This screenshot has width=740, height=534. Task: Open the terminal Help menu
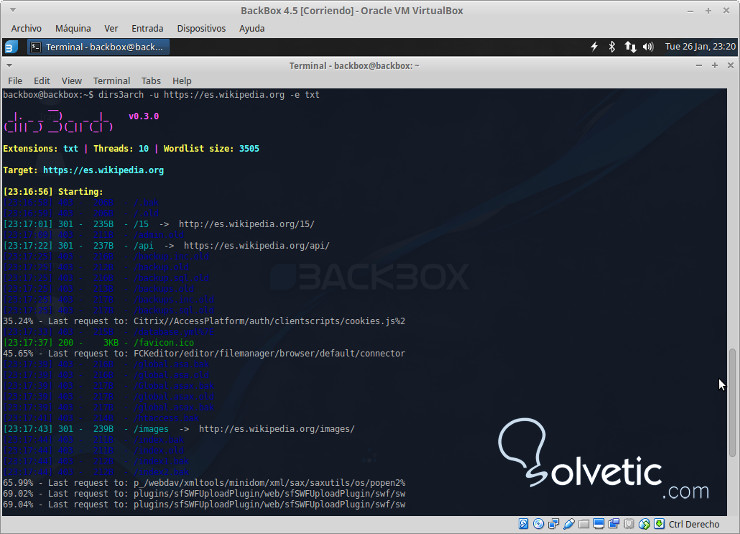click(x=182, y=81)
